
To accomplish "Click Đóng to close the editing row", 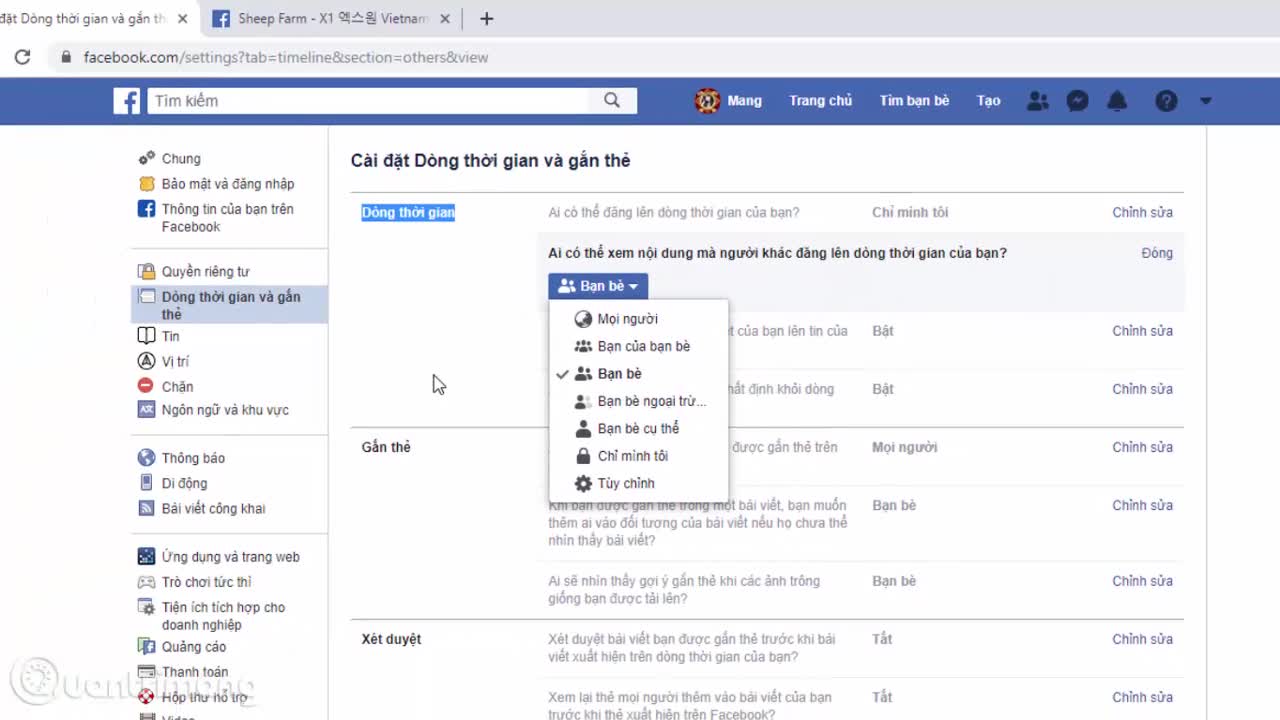I will (1157, 253).
